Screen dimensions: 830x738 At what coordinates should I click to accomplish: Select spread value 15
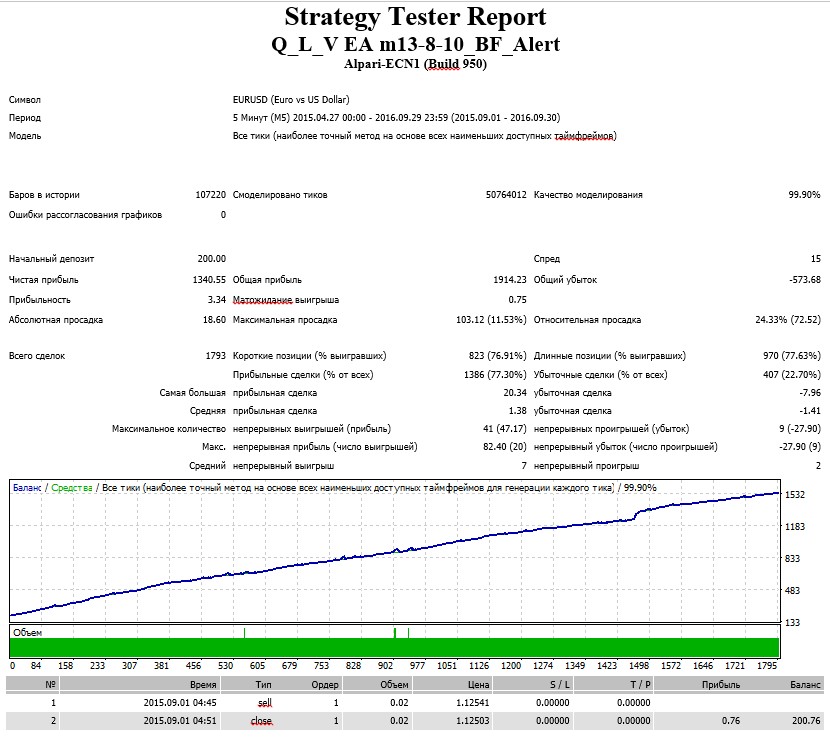tap(816, 259)
